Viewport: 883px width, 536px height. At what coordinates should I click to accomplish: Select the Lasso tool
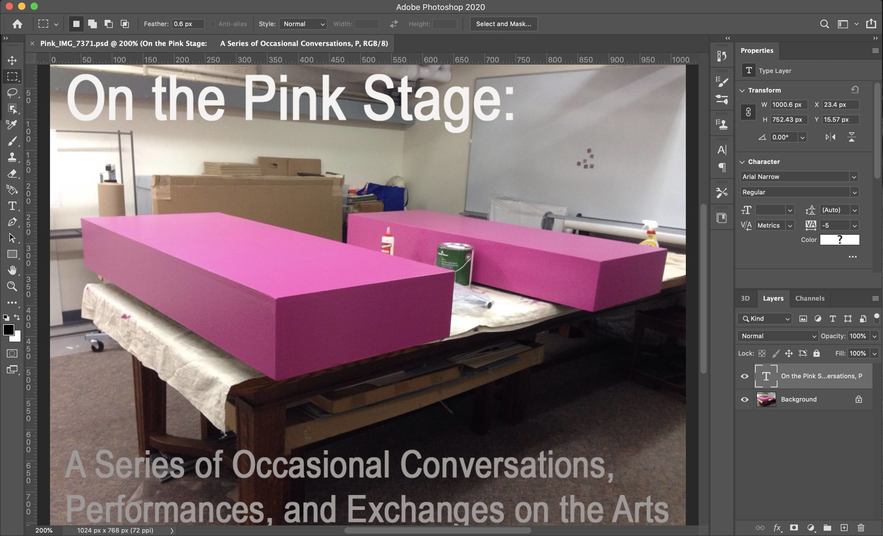pos(12,92)
